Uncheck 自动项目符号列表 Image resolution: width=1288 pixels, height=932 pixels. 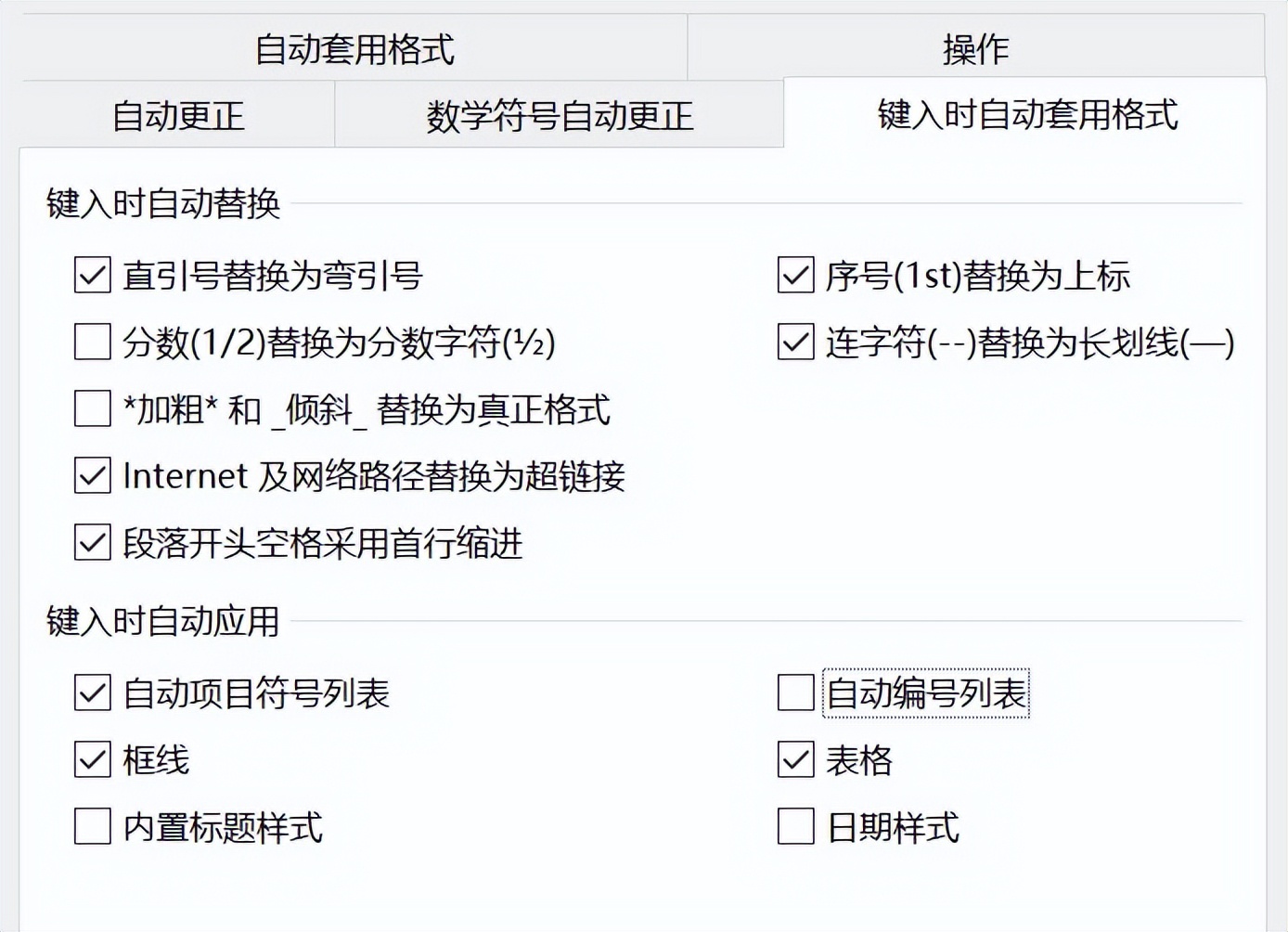click(93, 693)
